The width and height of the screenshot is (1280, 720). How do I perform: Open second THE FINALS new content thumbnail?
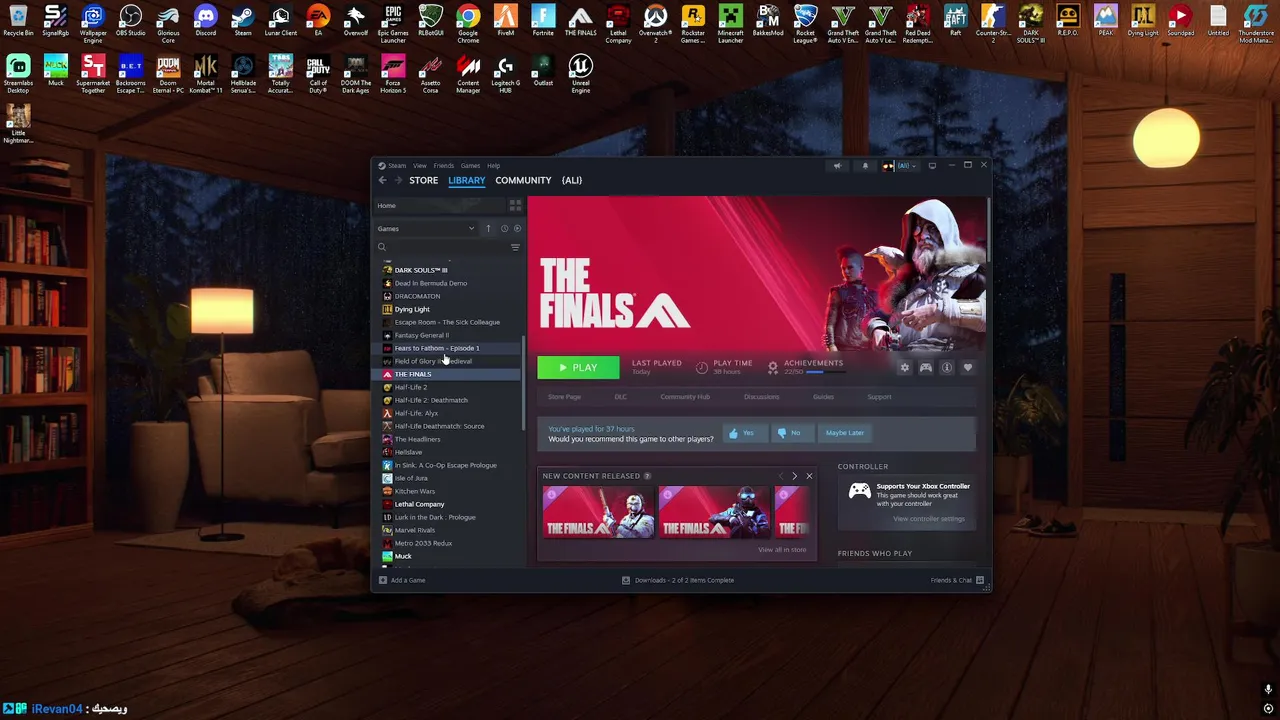coord(714,512)
